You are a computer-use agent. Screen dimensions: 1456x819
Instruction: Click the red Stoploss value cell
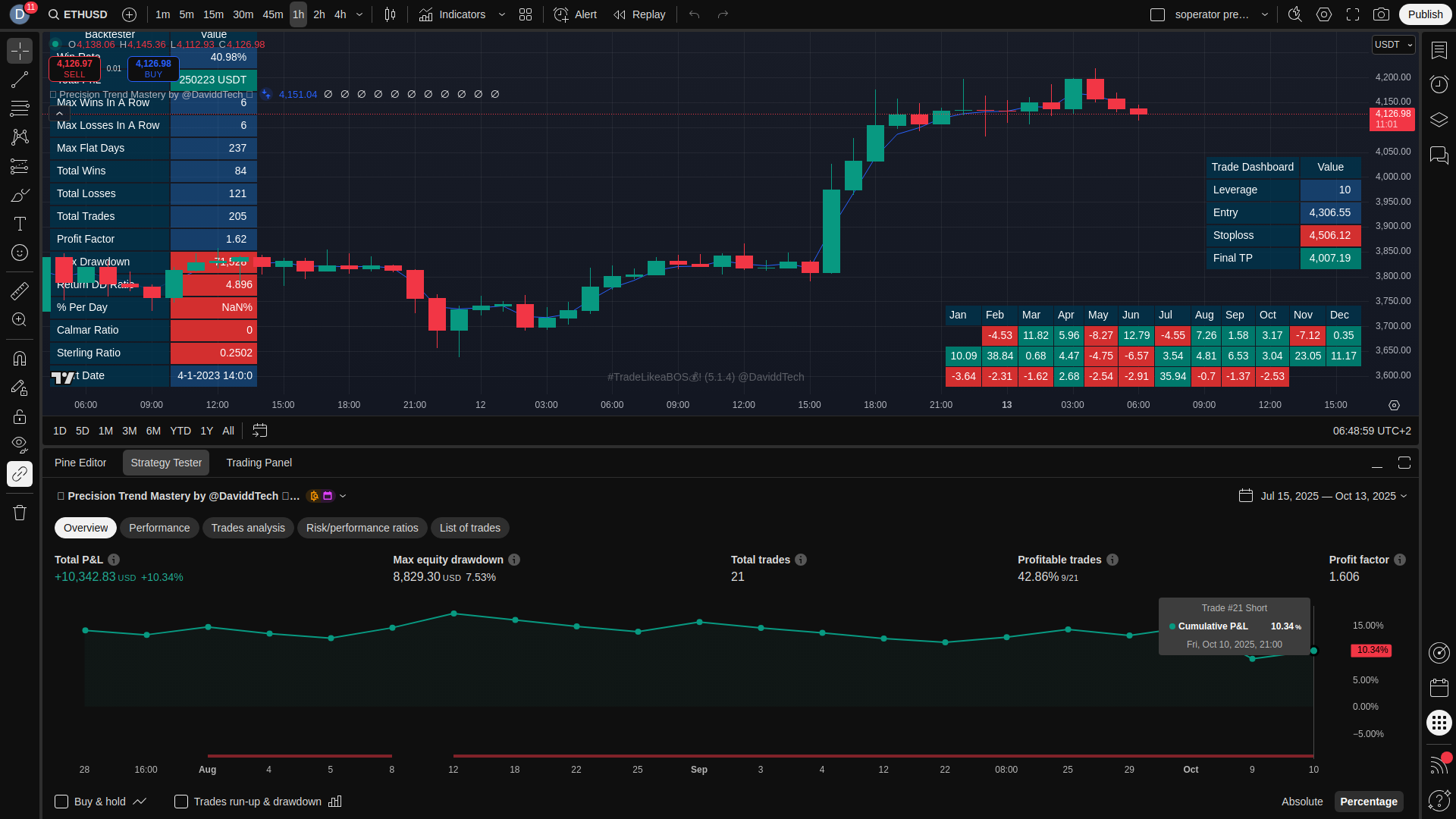pyautogui.click(x=1329, y=235)
